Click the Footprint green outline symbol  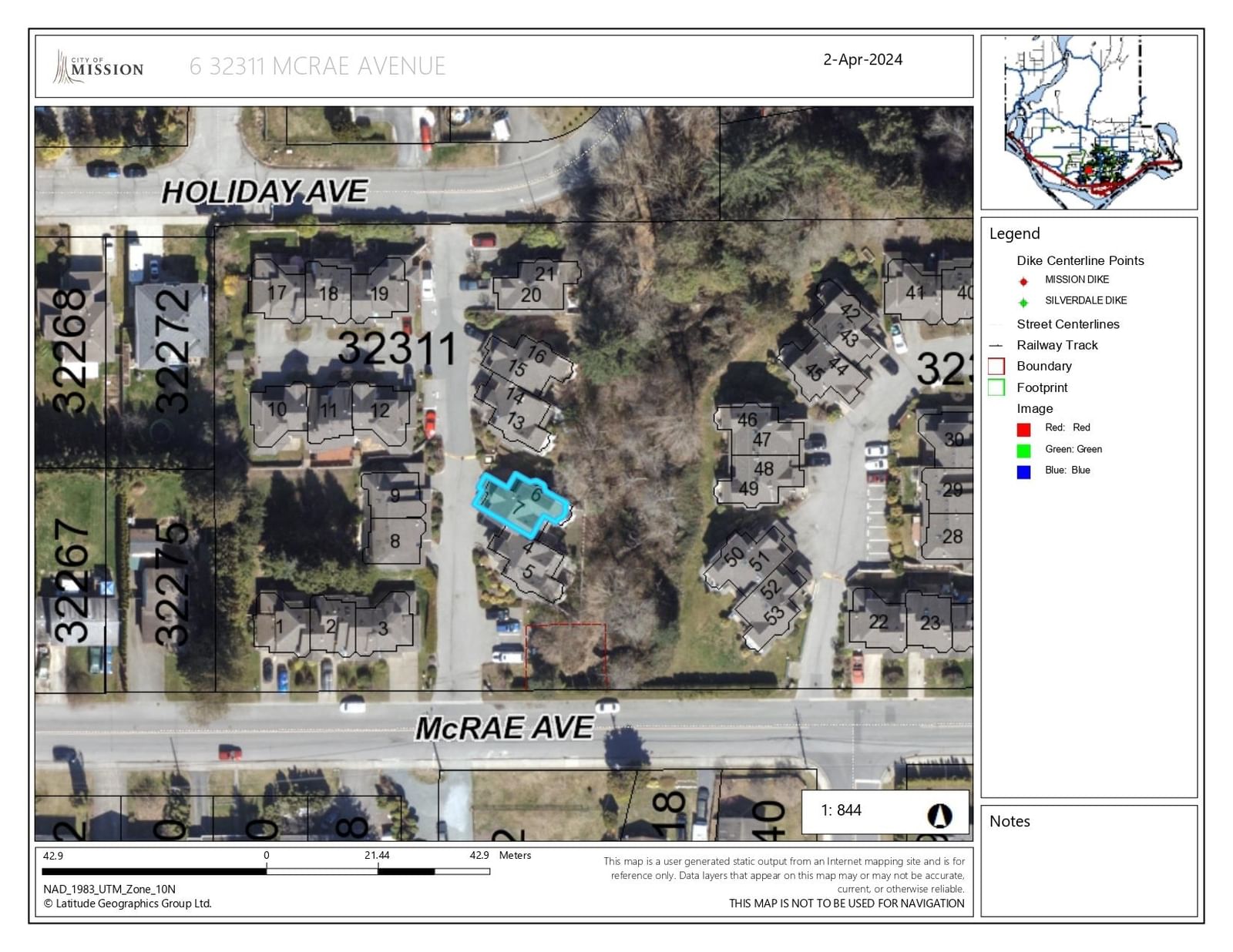[x=996, y=387]
